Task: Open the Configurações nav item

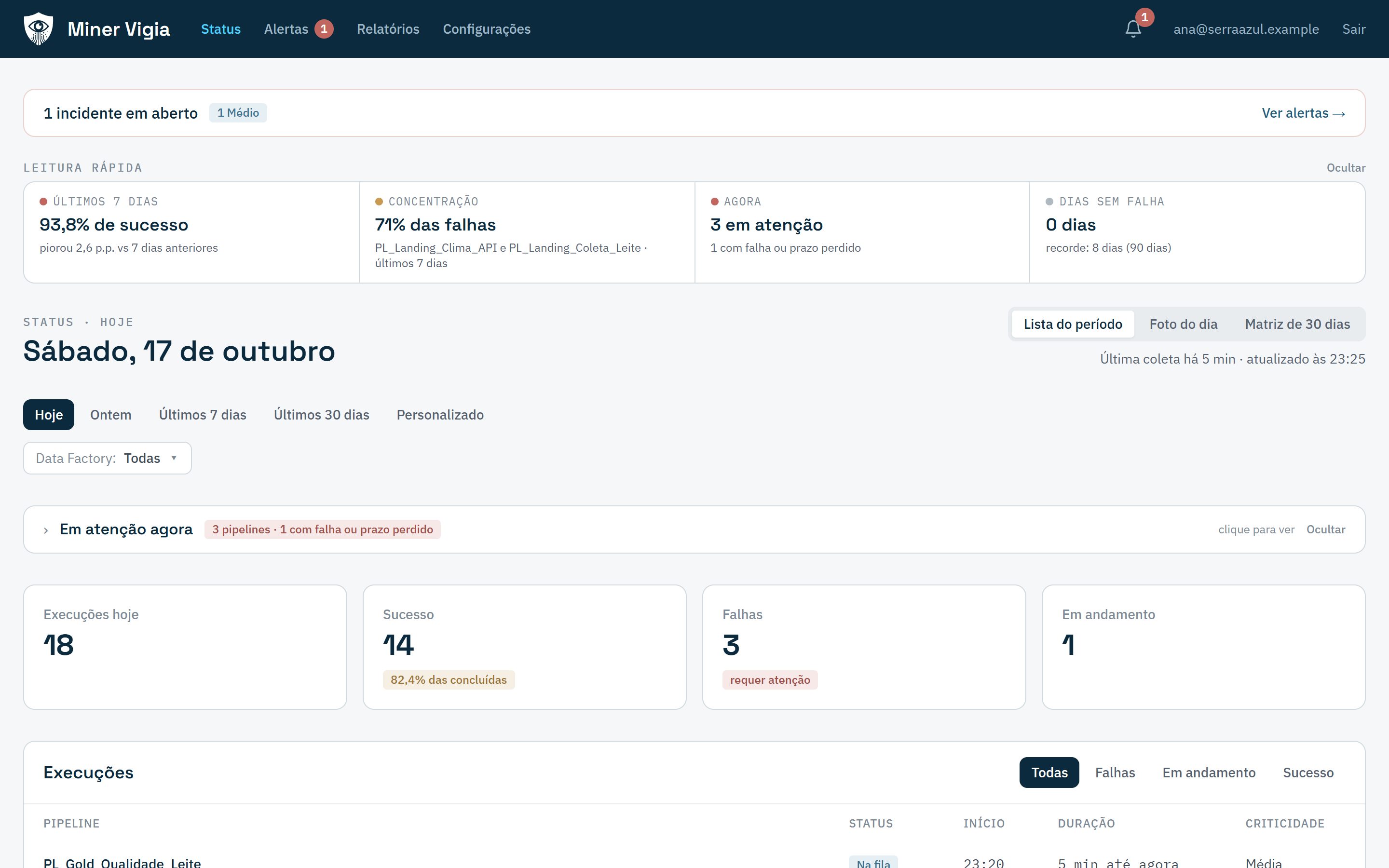Action: (487, 29)
